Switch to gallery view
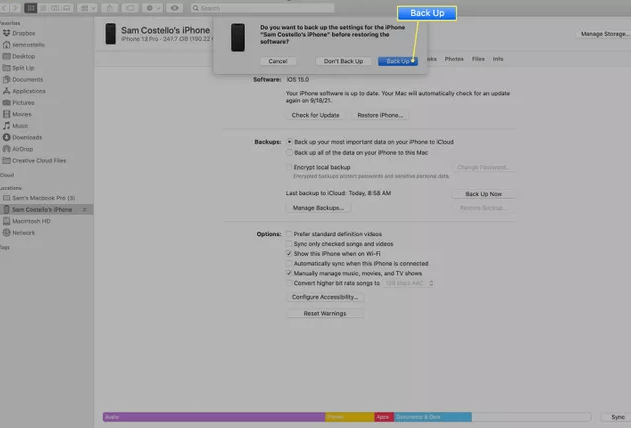This screenshot has width=631, height=428. pos(67,8)
